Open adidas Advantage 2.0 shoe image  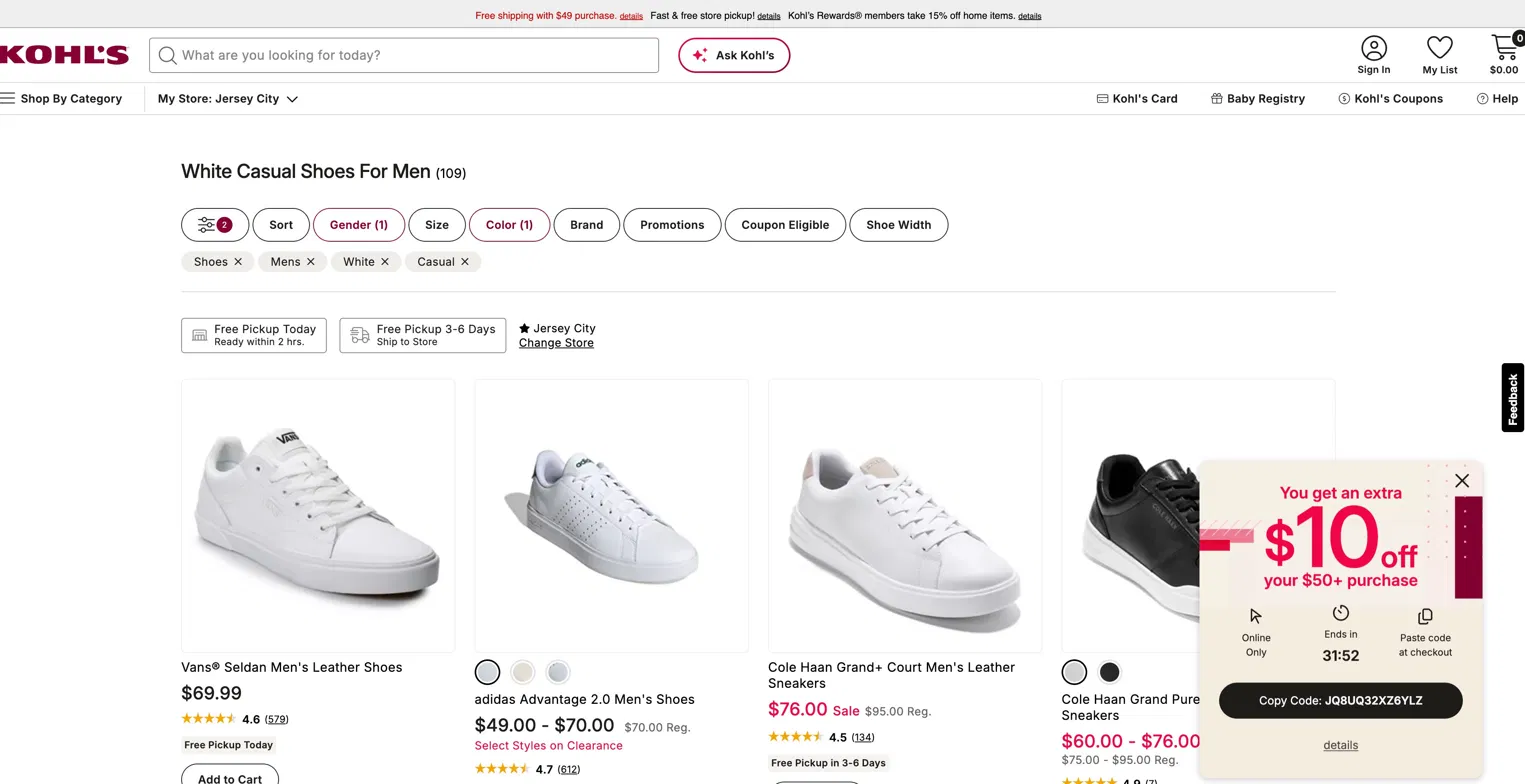point(611,515)
